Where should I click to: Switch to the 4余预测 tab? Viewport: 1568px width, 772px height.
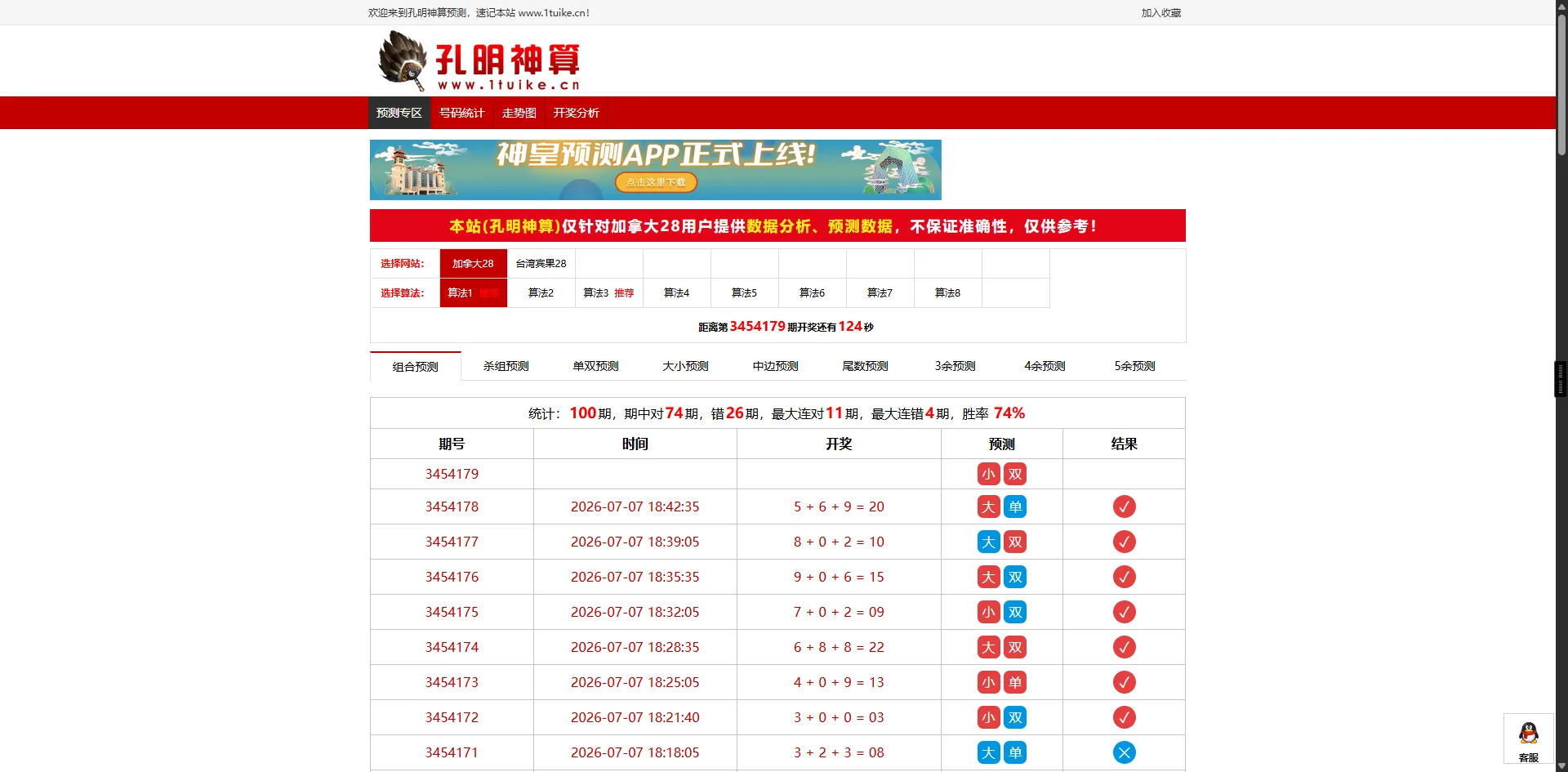1045,366
